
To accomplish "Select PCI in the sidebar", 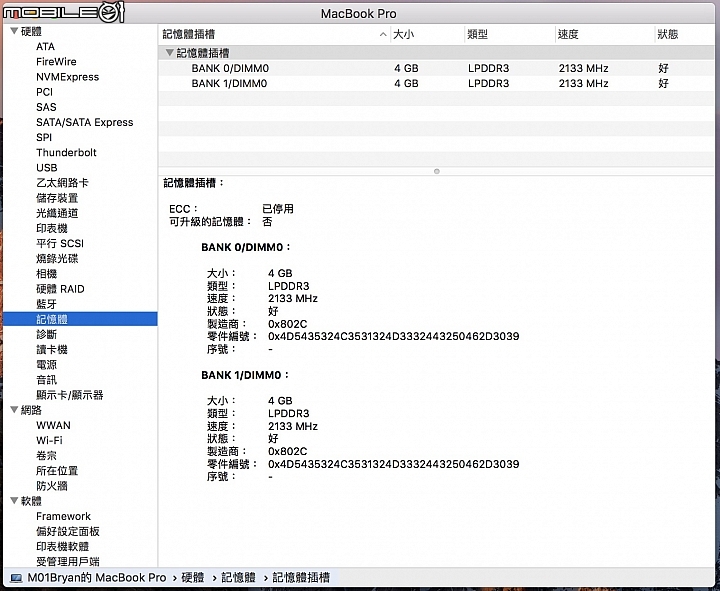I will [x=45, y=92].
